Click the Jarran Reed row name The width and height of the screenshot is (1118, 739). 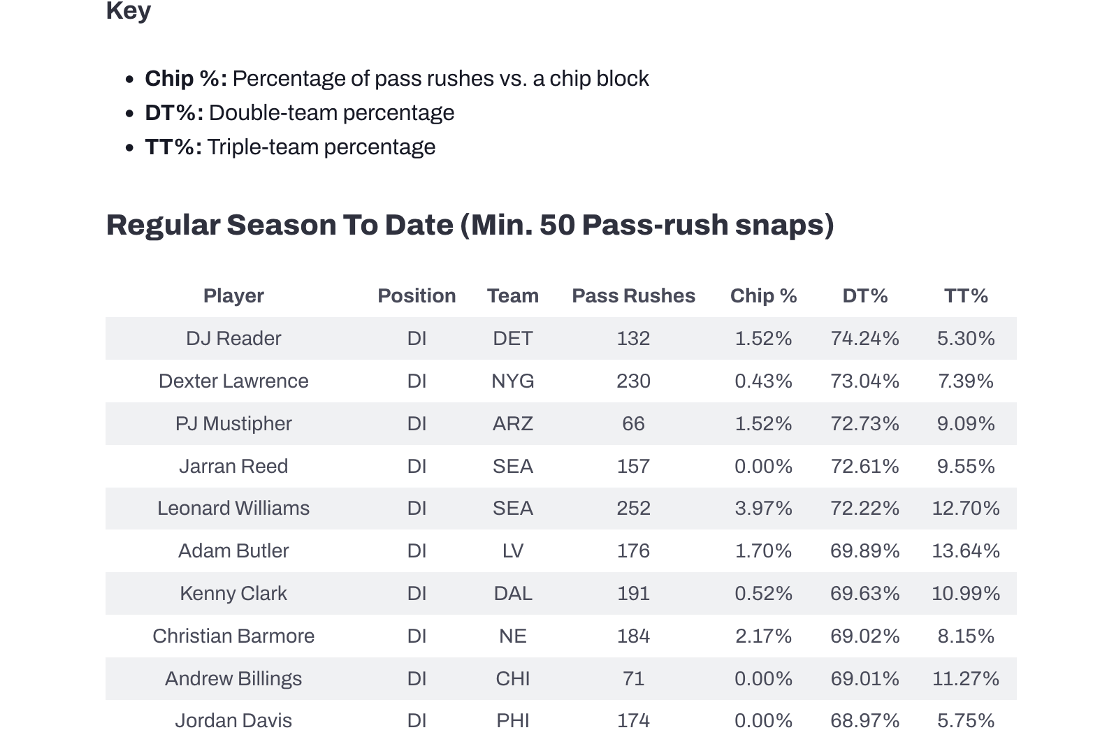[233, 466]
